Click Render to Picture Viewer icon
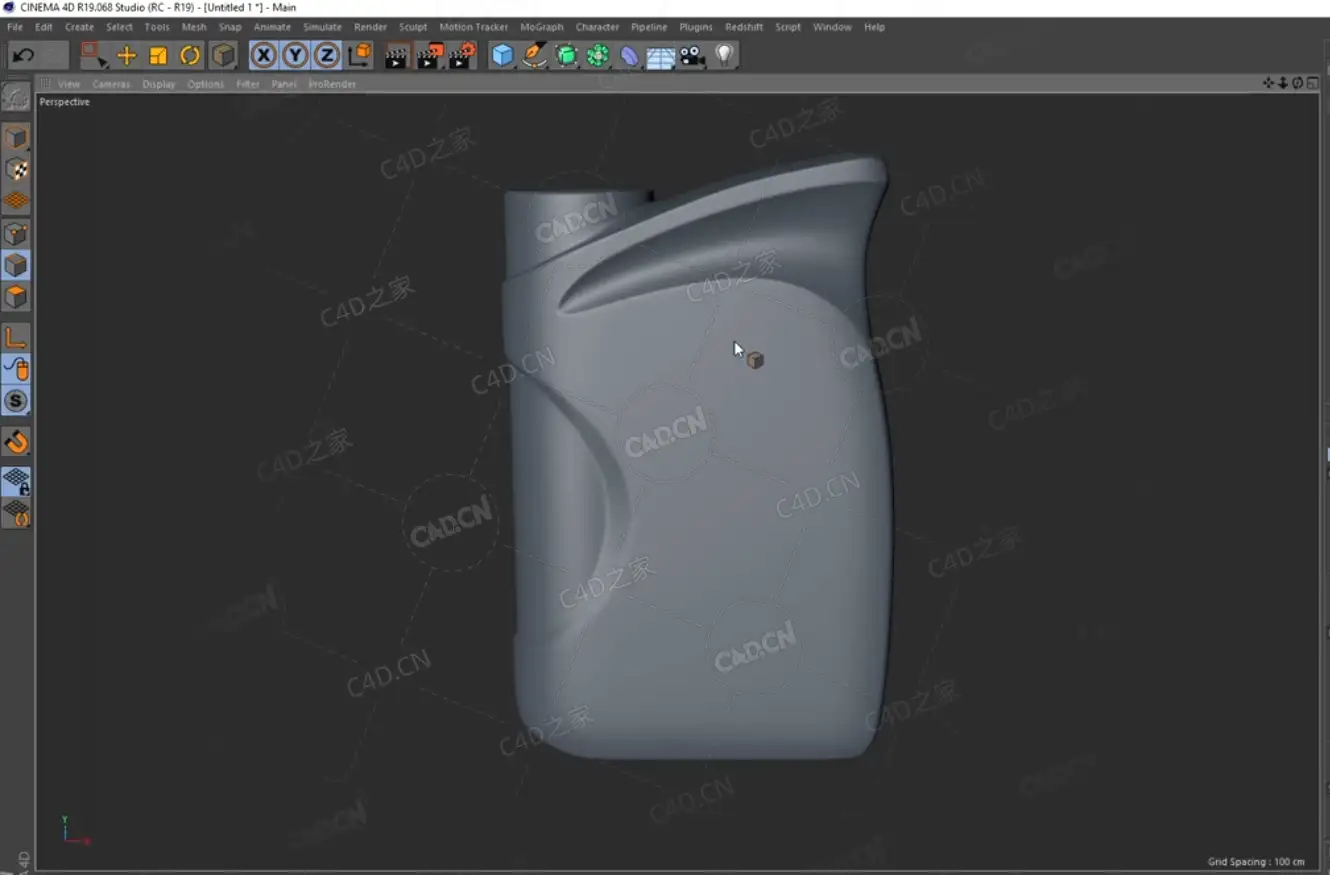 click(429, 55)
